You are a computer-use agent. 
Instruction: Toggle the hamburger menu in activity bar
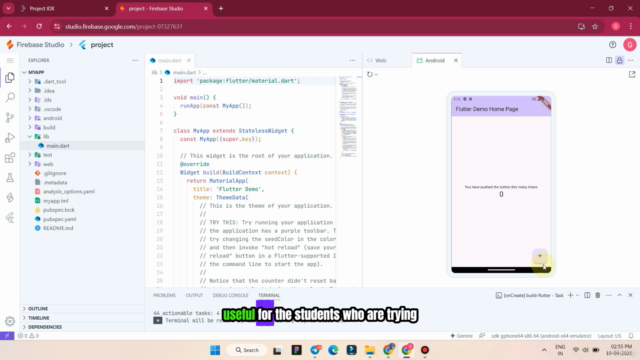point(10,60)
